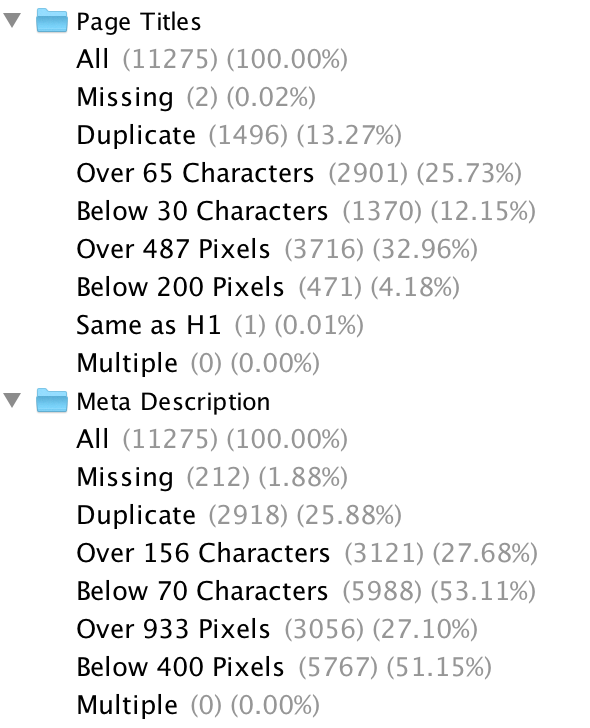Select Page Titles All filter (11275)

[x=212, y=59]
